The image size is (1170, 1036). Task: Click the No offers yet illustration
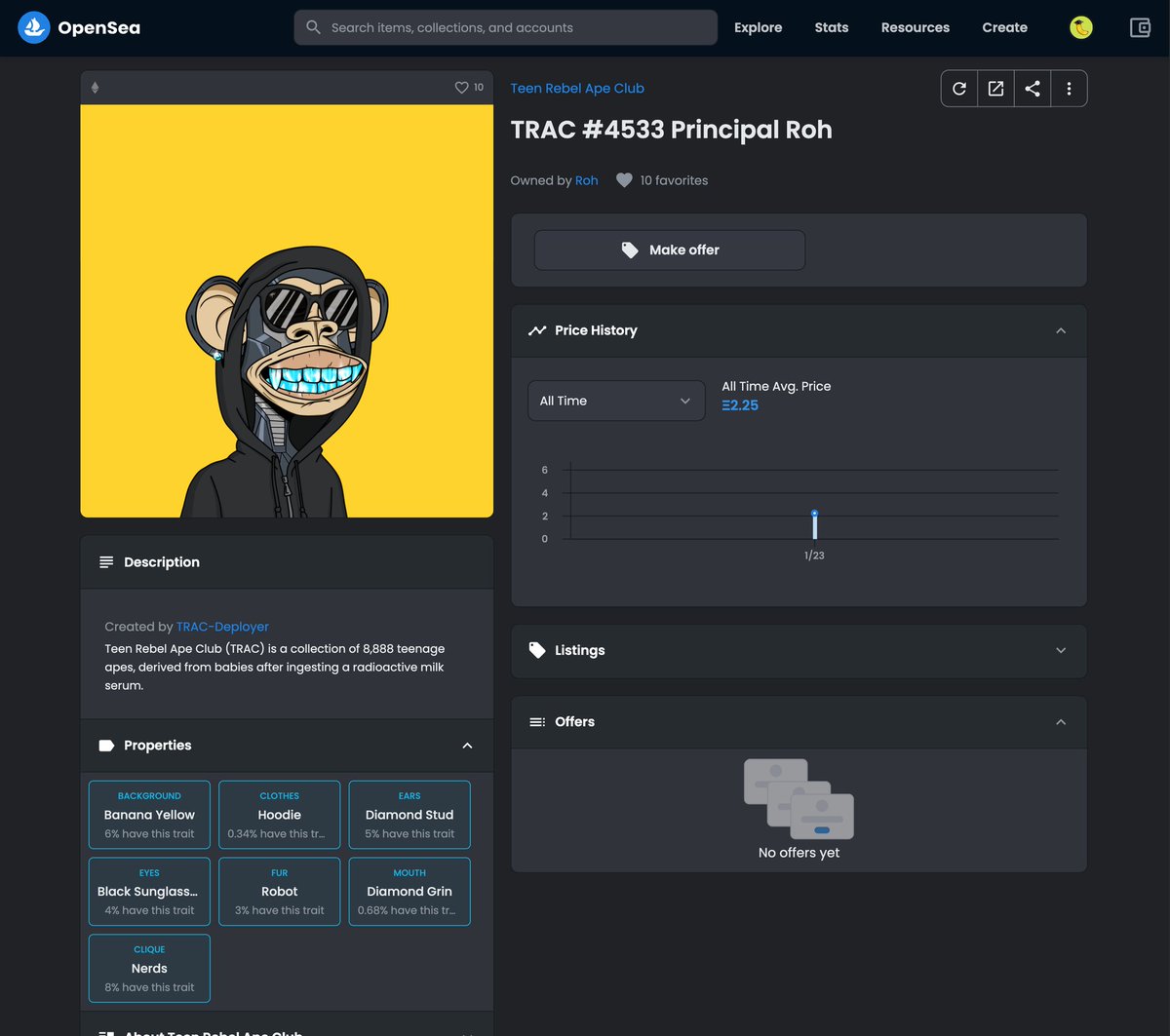[799, 799]
